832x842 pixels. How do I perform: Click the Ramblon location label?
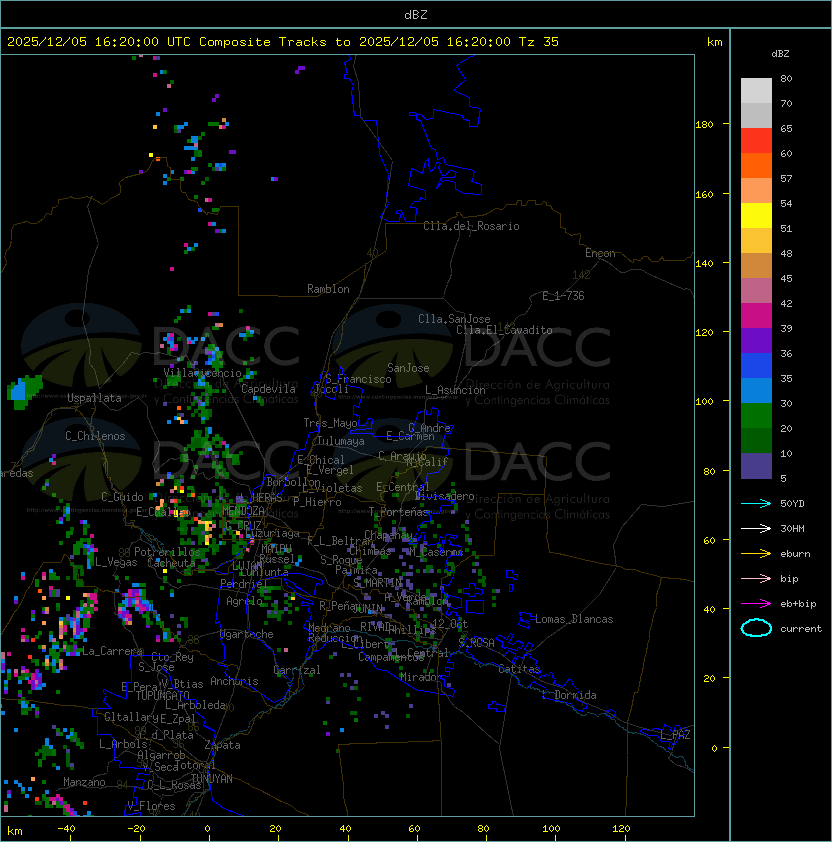(328, 289)
